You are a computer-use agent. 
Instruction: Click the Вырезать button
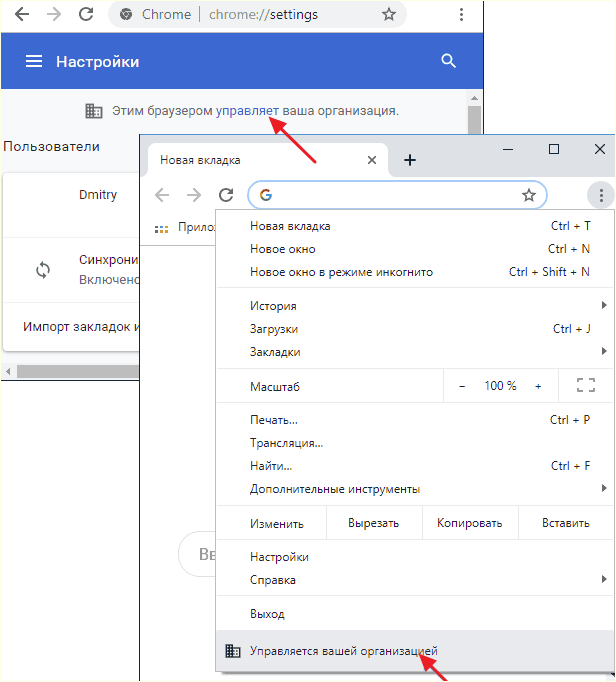pyautogui.click(x=374, y=523)
